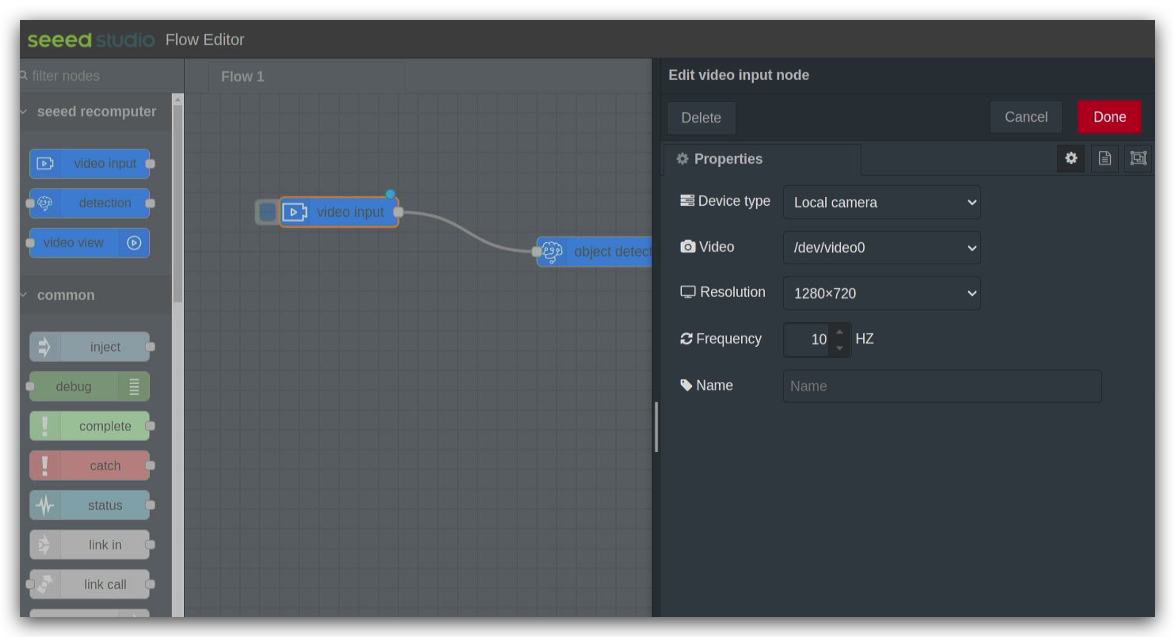
Task: Open the Video device dropdown
Action: pyautogui.click(x=881, y=247)
